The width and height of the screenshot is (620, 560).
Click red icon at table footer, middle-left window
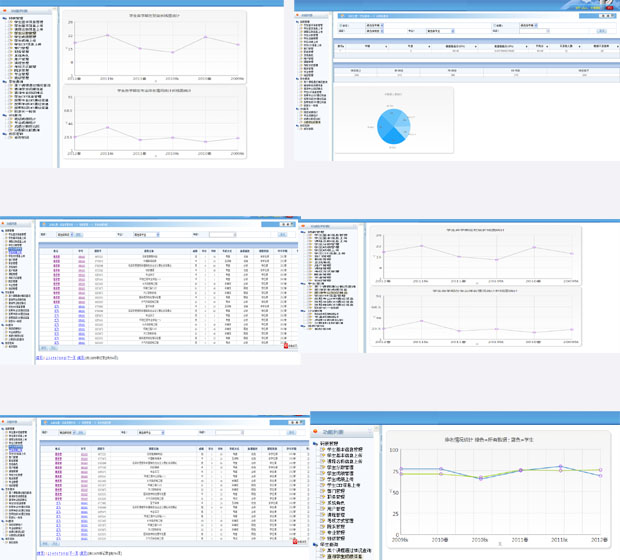286,345
